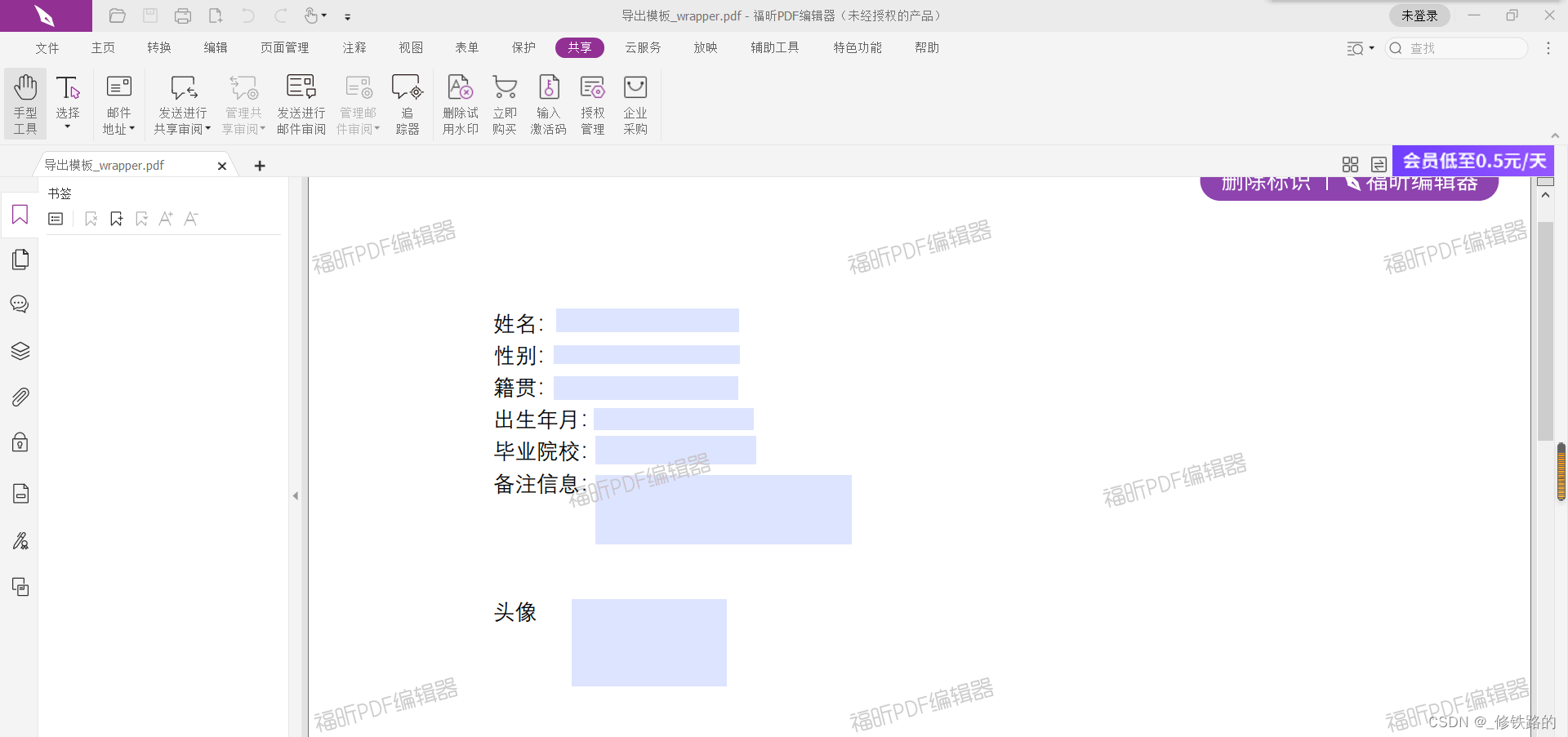Open the Layers panel in left sidebar
Viewport: 1568px width, 737px height.
[x=20, y=351]
